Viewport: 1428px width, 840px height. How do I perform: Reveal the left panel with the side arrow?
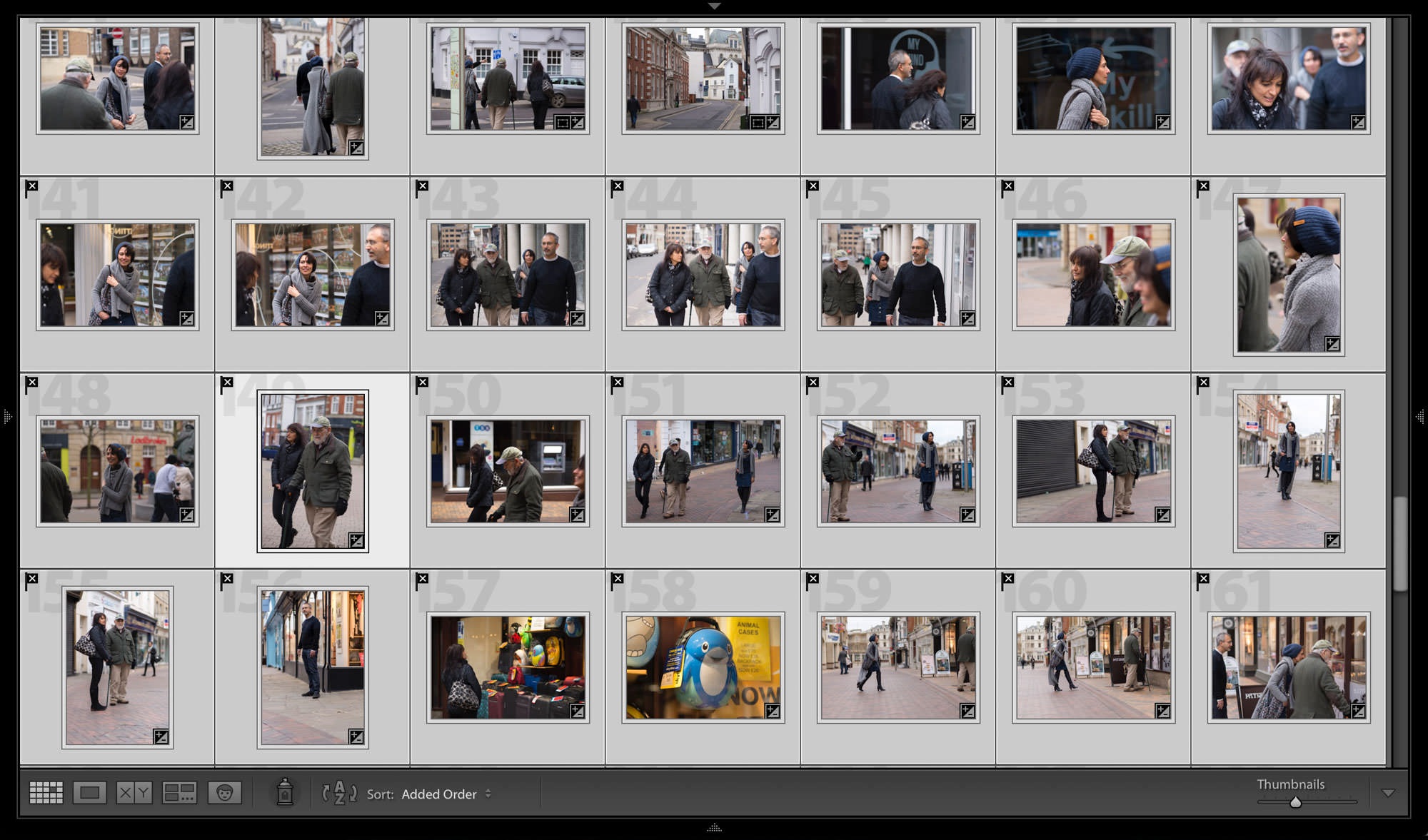click(8, 416)
